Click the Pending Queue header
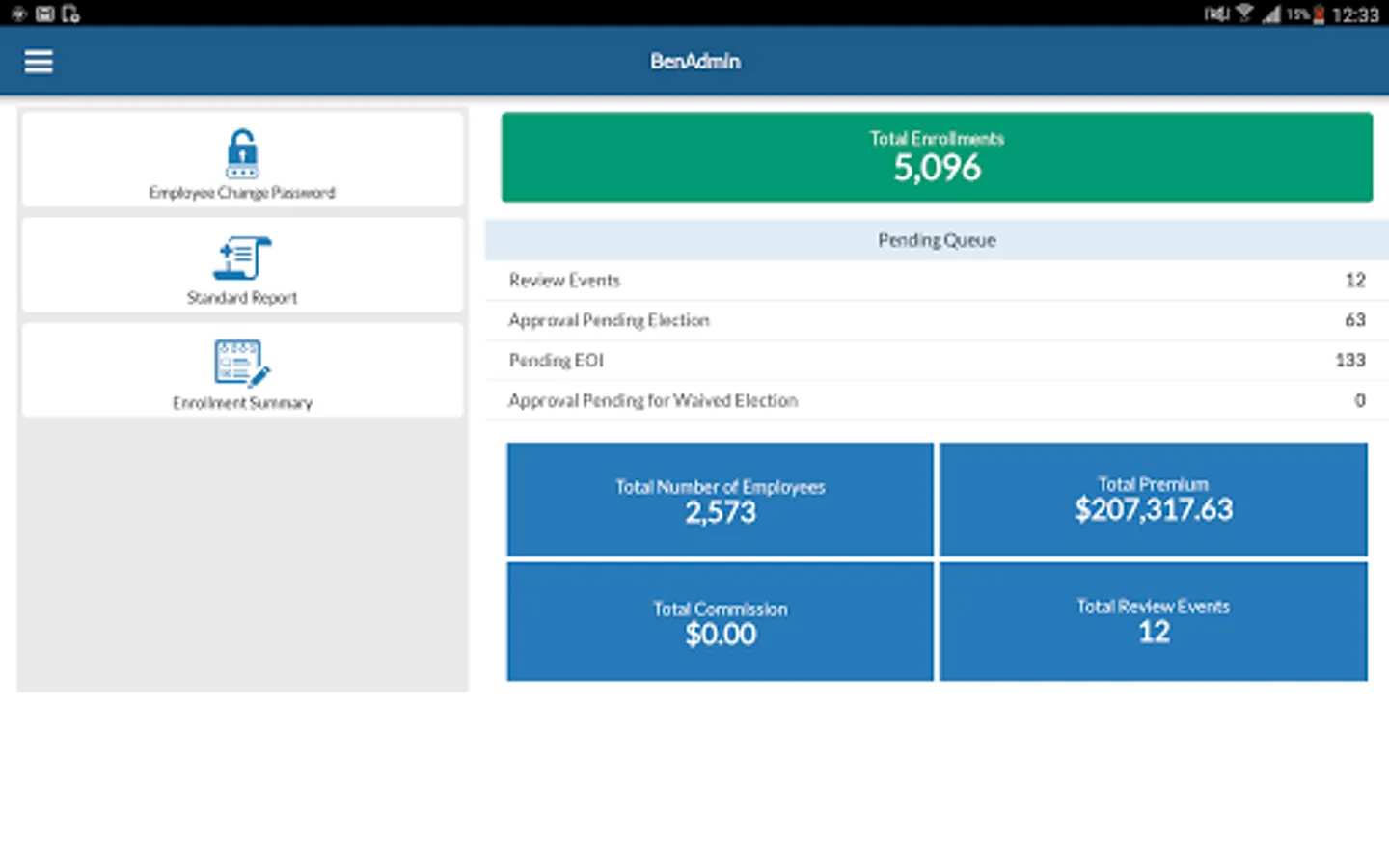The width and height of the screenshot is (1389, 868). click(937, 240)
